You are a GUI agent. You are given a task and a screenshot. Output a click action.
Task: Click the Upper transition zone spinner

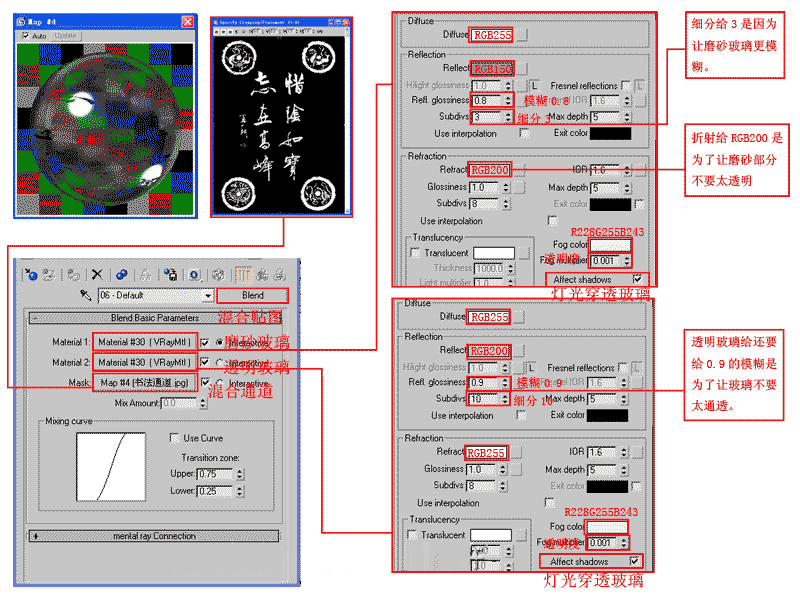click(240, 474)
